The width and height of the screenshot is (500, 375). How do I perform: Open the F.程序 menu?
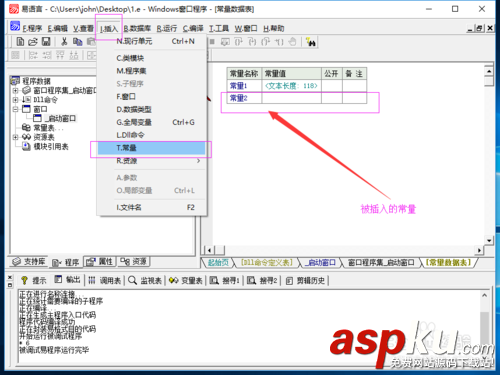point(32,29)
